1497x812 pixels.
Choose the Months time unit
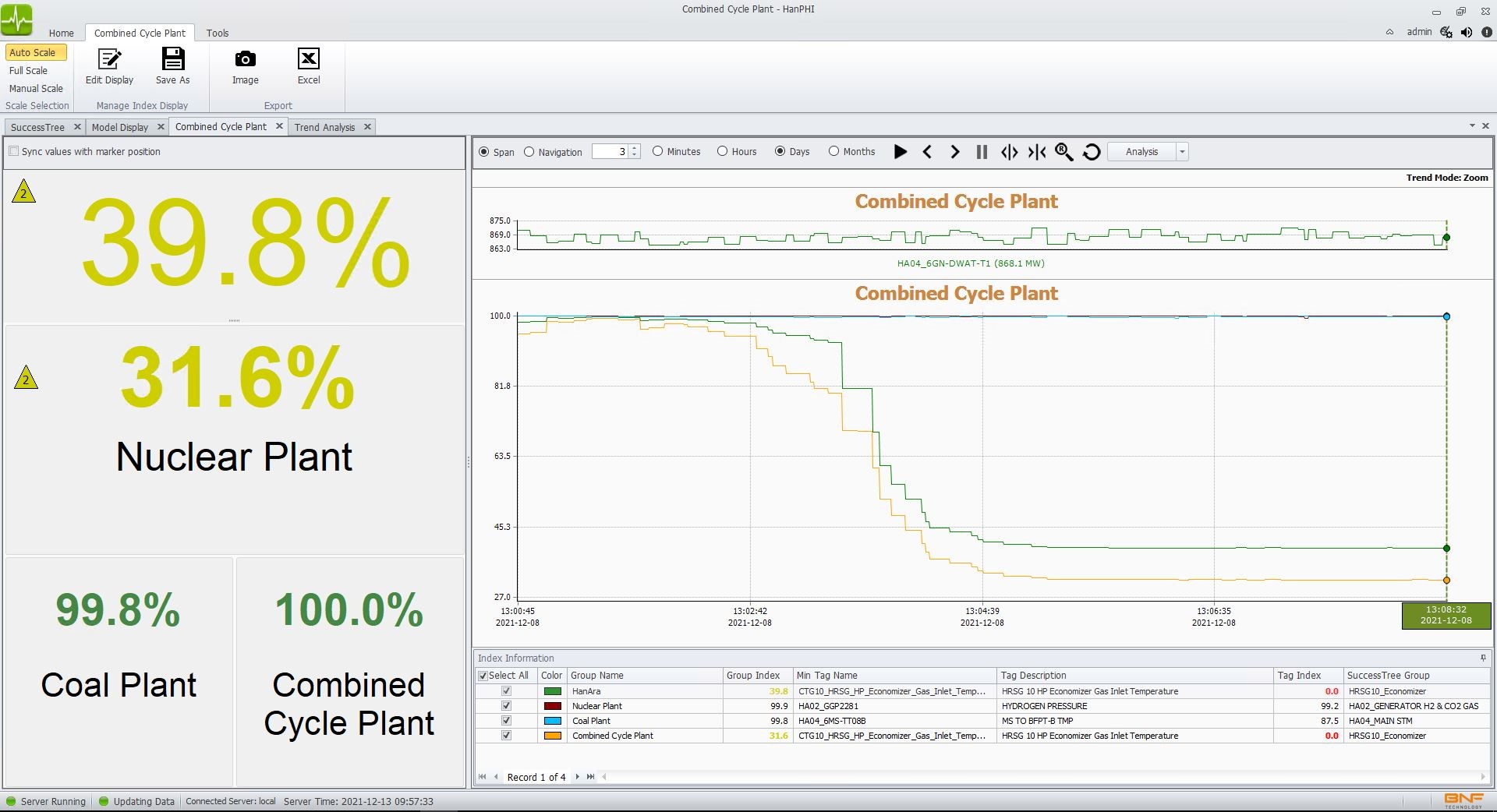point(833,151)
